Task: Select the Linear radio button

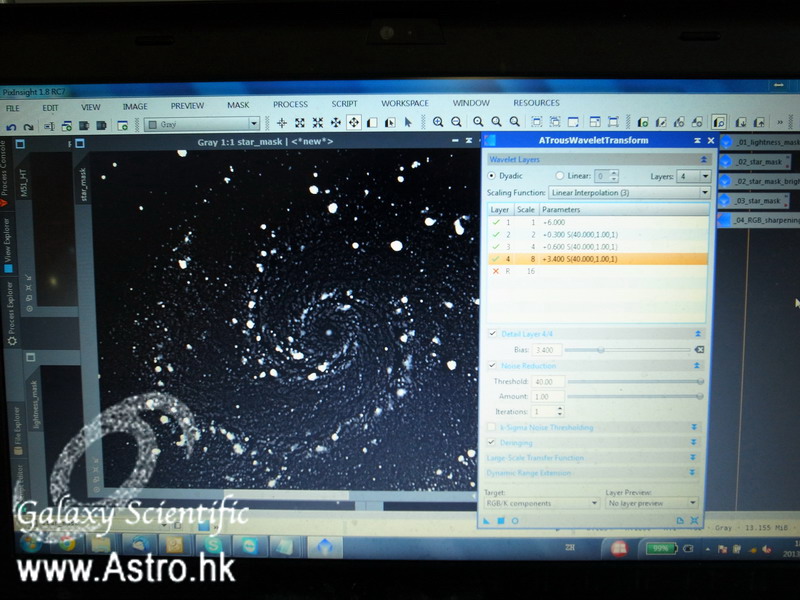Action: click(560, 176)
